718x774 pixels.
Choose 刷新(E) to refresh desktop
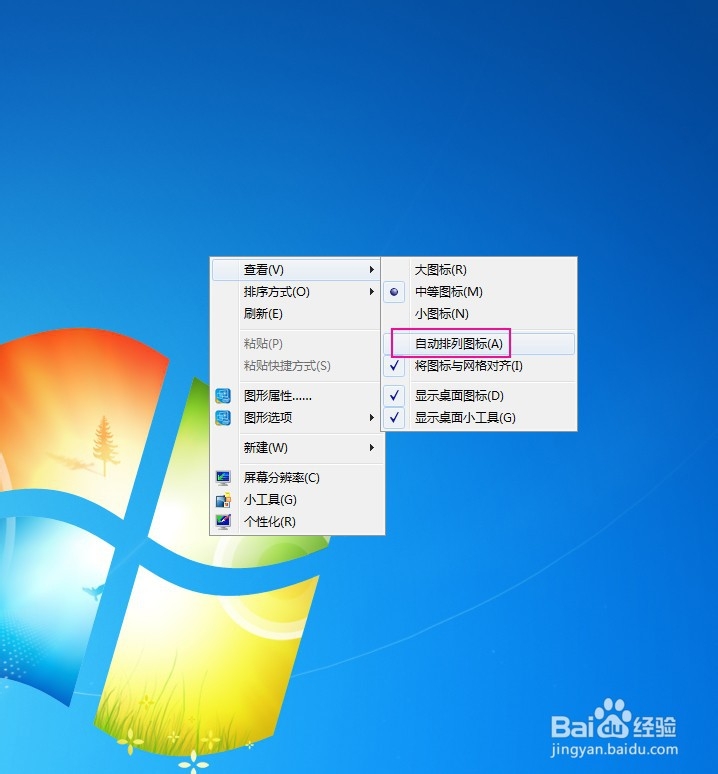(x=296, y=313)
